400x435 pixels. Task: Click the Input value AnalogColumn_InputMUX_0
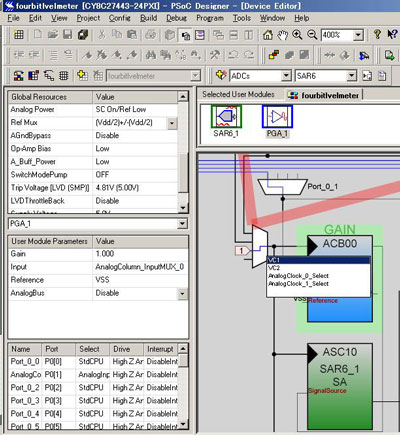click(140, 267)
